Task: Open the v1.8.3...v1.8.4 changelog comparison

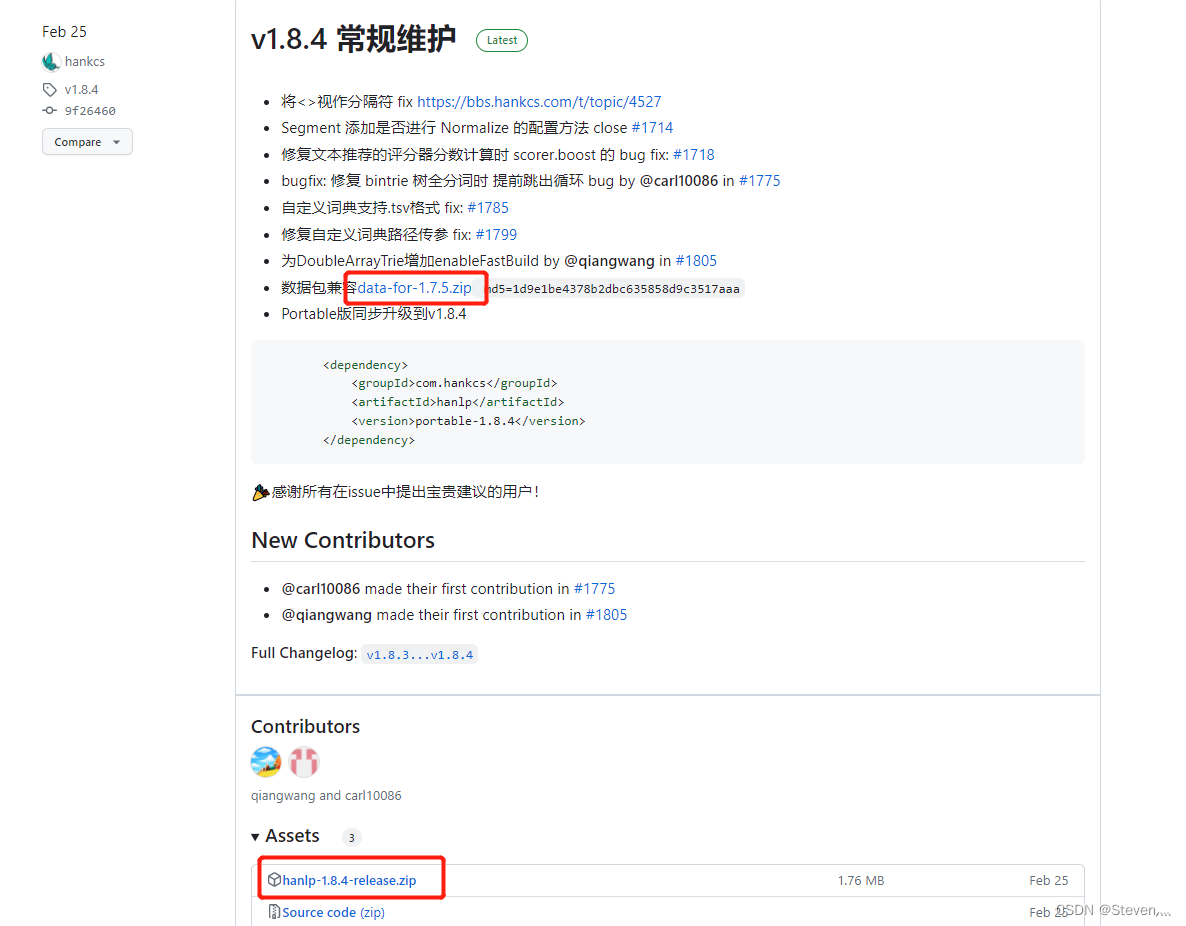Action: pyautogui.click(x=419, y=654)
